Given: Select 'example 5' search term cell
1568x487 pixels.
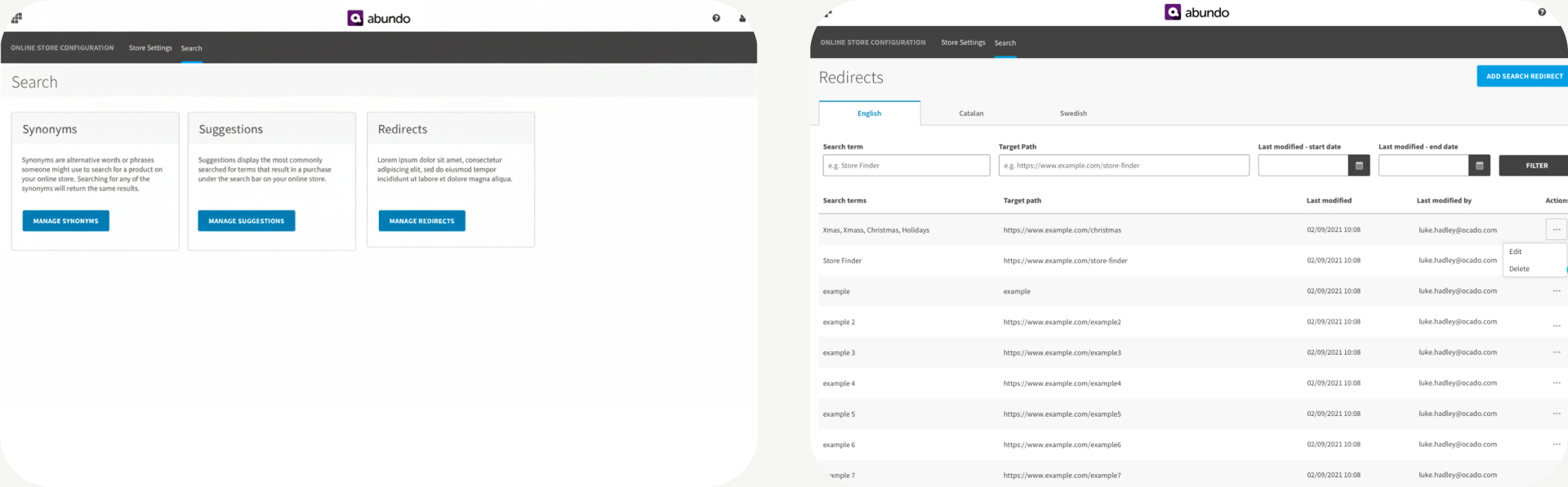Looking at the screenshot, I should click(x=839, y=414).
